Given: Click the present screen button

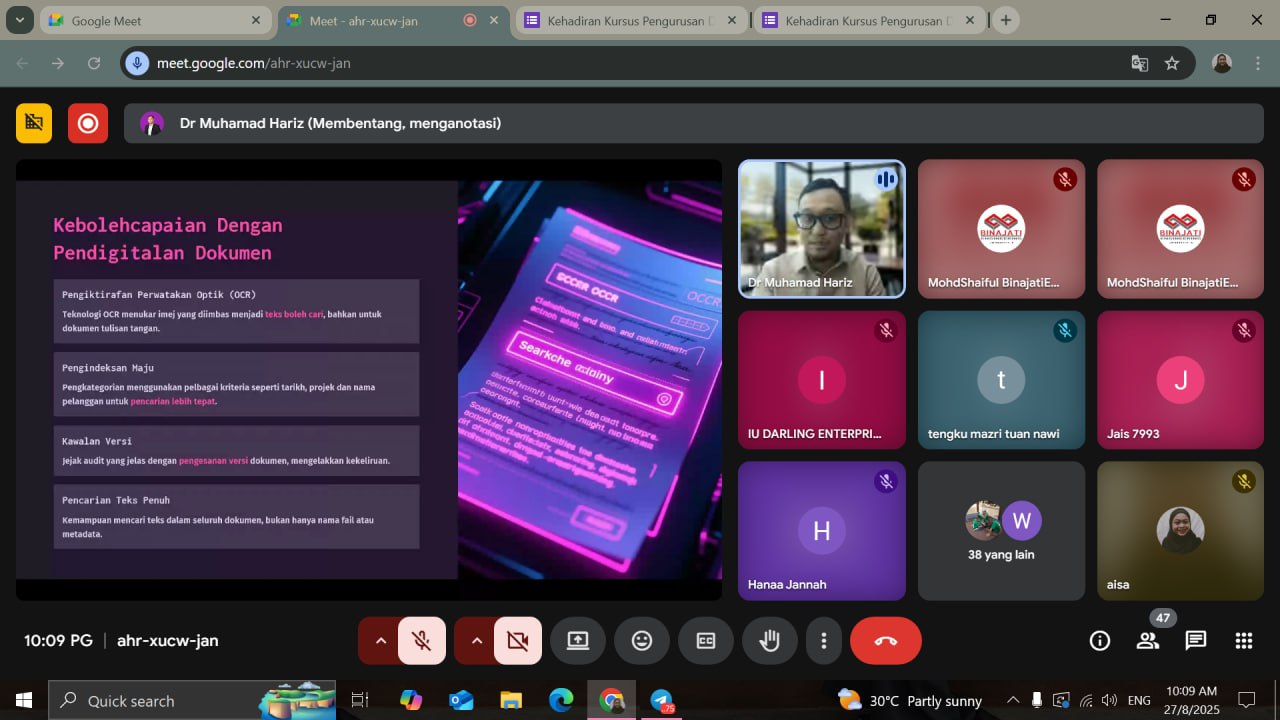Looking at the screenshot, I should [x=578, y=641].
